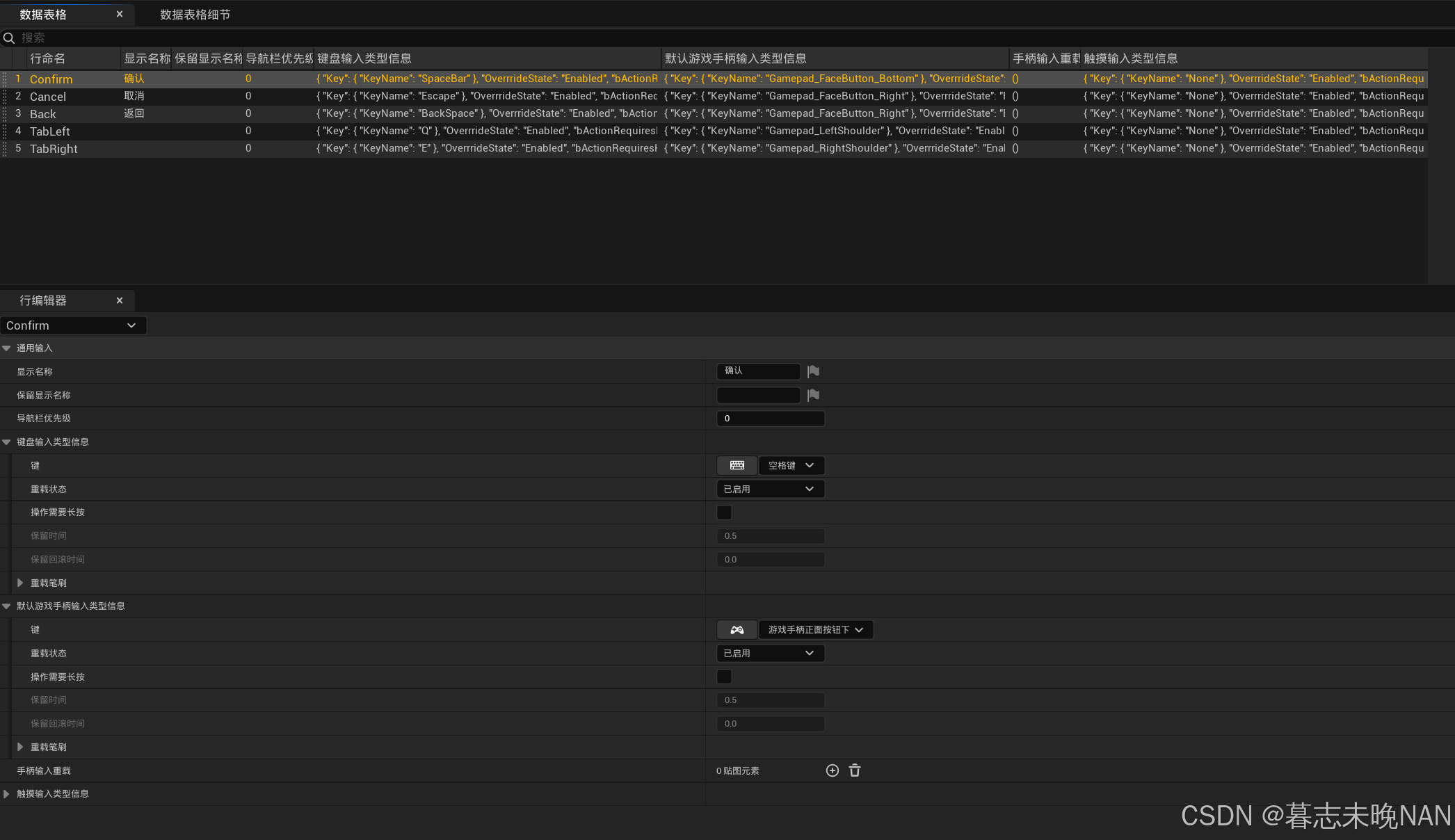Click the 行命名 column header
Image resolution: width=1455 pixels, height=840 pixels.
point(47,58)
